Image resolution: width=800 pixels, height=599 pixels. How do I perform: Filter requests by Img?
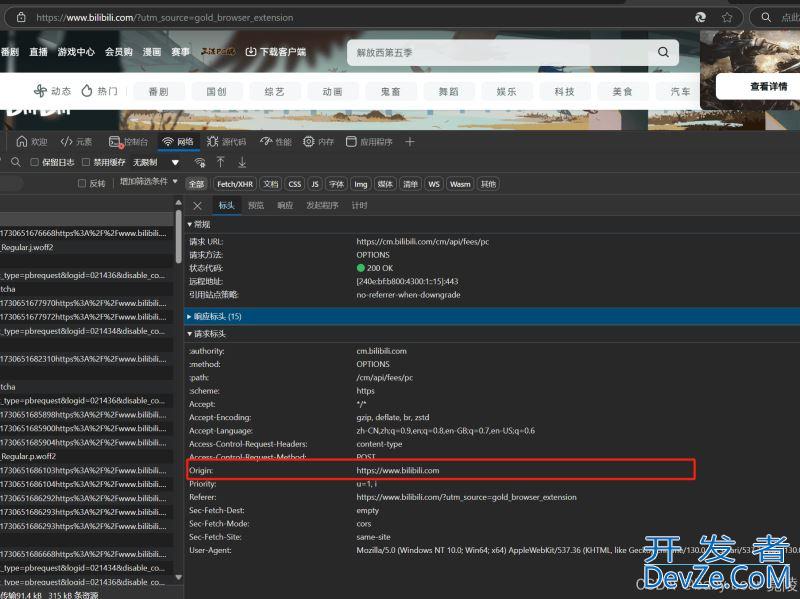tap(361, 184)
